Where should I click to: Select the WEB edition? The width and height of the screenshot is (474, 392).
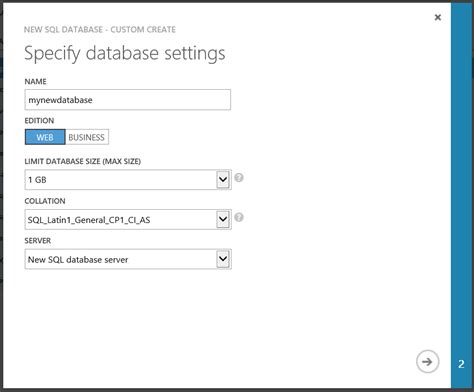[x=45, y=137]
